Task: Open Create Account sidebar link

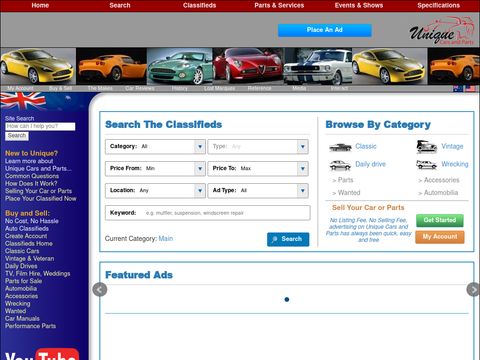Action: (x=26, y=236)
